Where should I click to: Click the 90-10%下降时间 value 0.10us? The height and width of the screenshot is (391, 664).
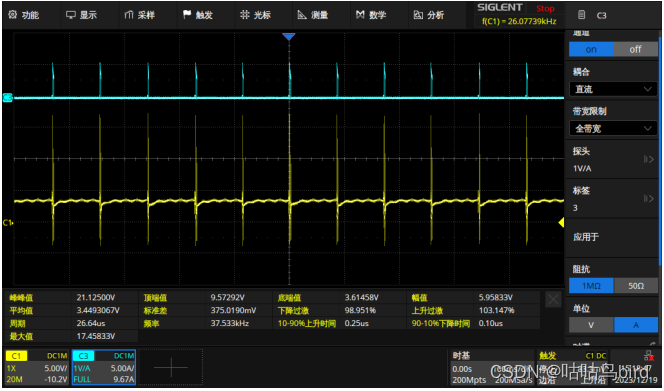490,323
